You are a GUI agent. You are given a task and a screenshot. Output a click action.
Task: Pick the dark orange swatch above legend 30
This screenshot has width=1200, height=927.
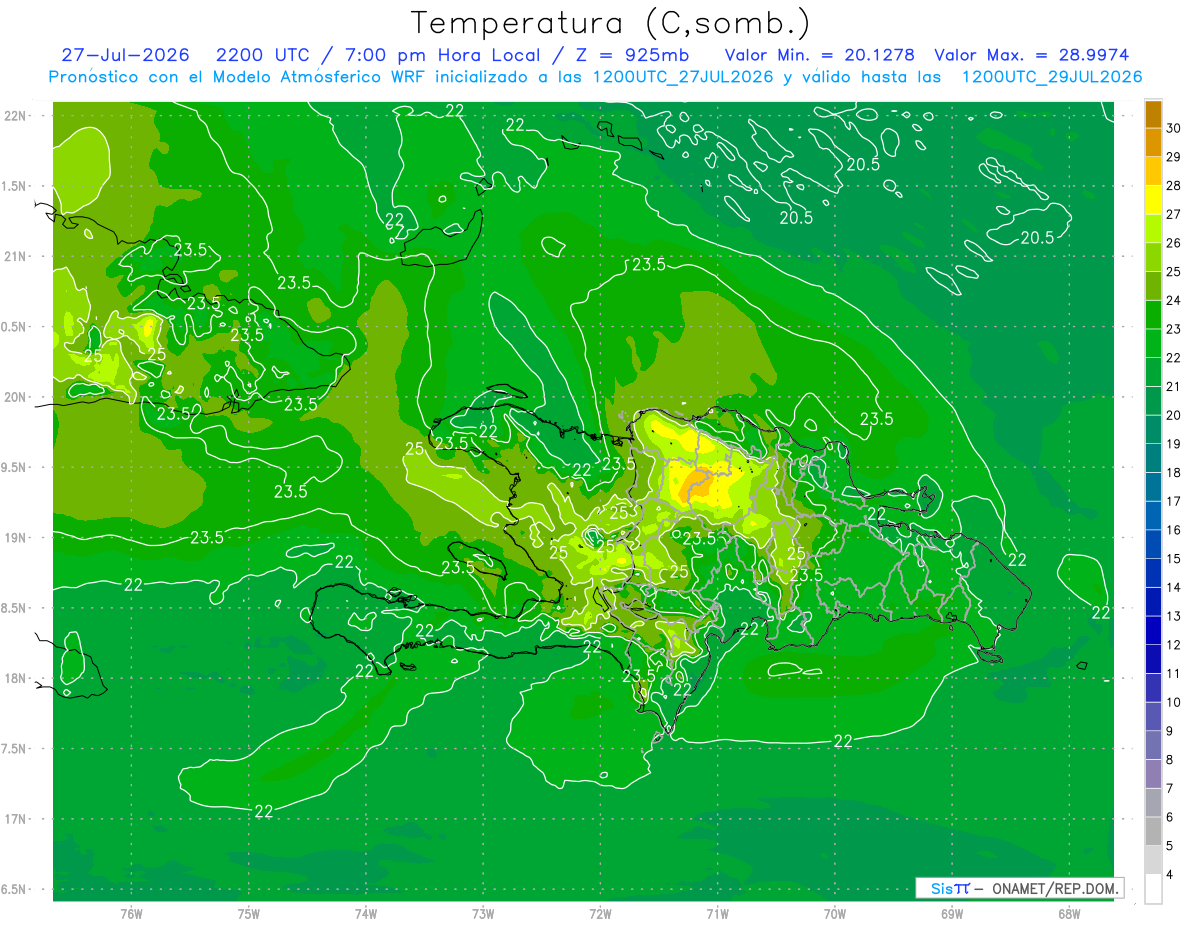1153,114
